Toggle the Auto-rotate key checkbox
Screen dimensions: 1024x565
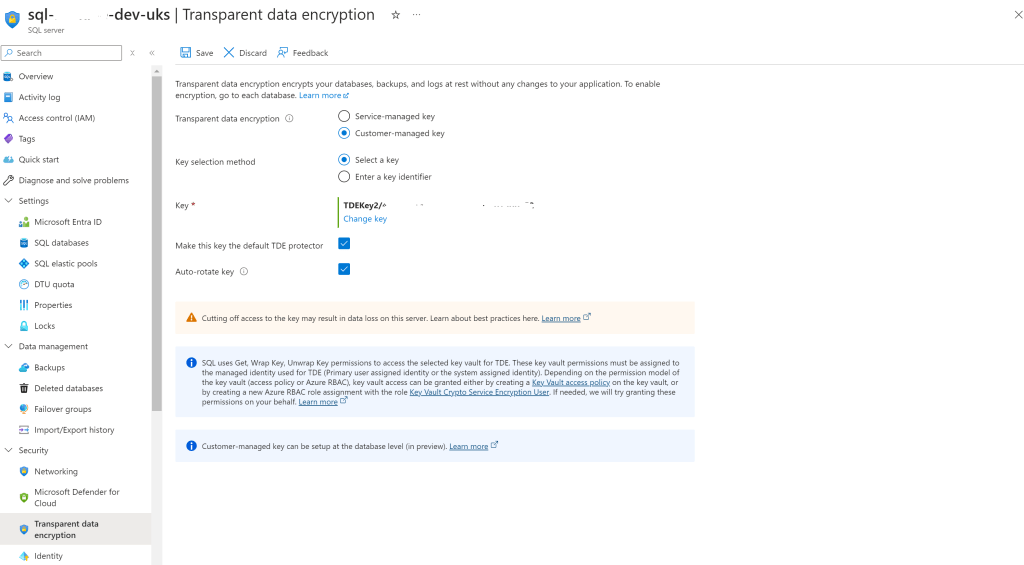344,269
